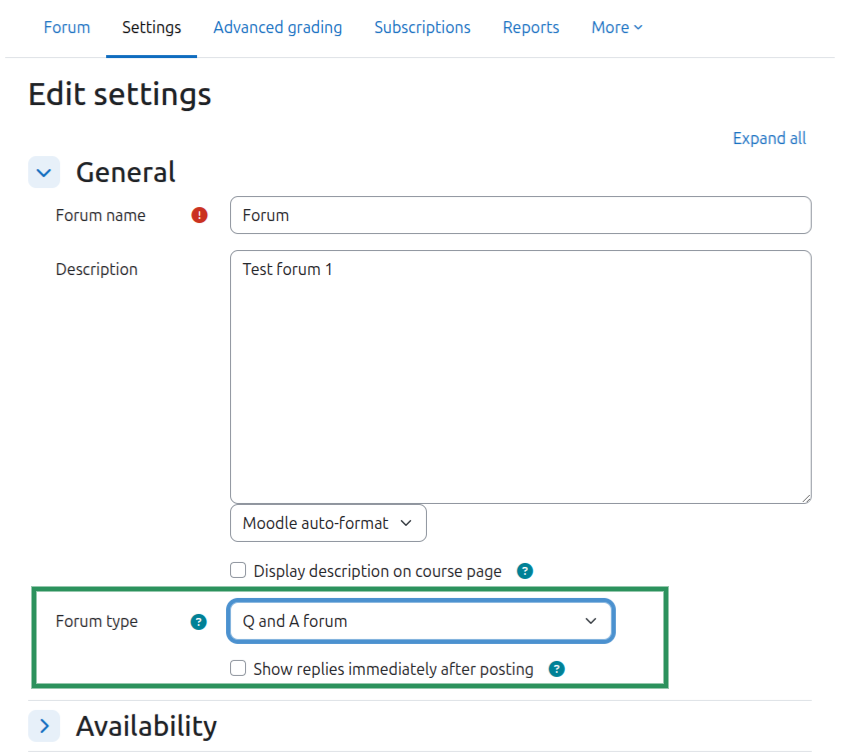Click inside the Description text area

pyautogui.click(x=520, y=377)
